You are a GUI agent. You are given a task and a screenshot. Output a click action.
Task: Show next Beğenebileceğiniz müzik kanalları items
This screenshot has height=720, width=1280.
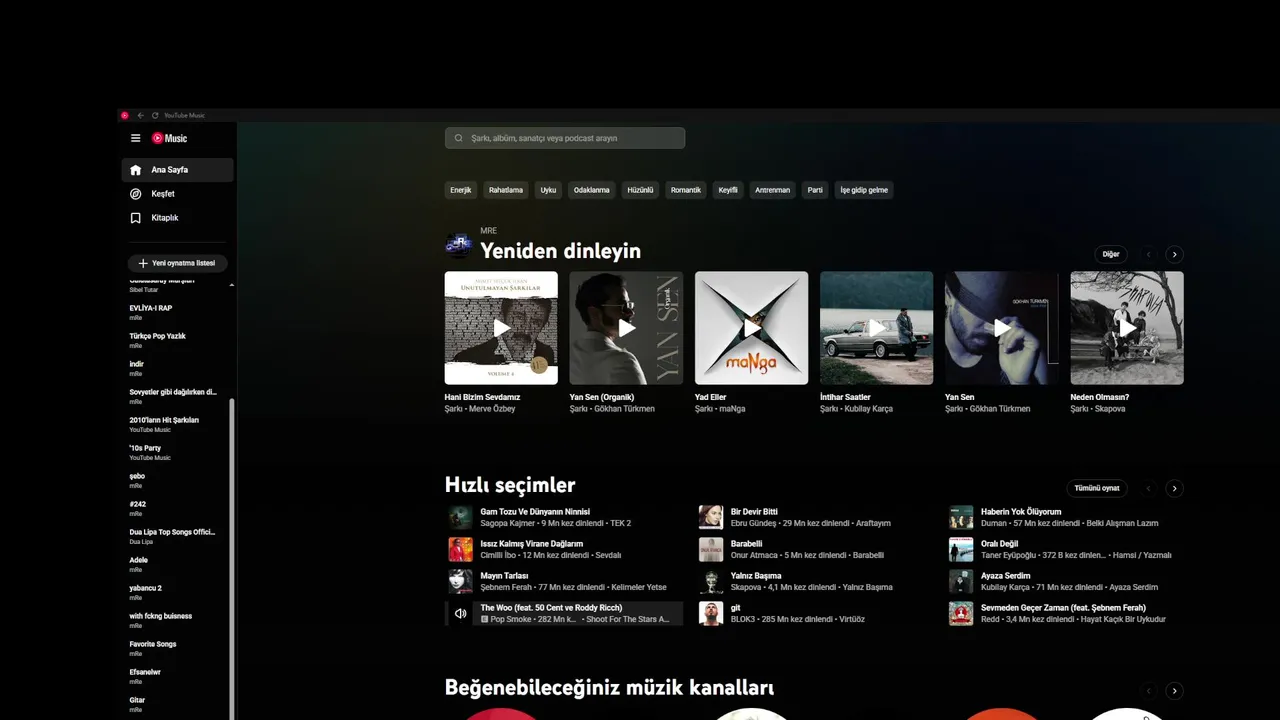(1175, 691)
